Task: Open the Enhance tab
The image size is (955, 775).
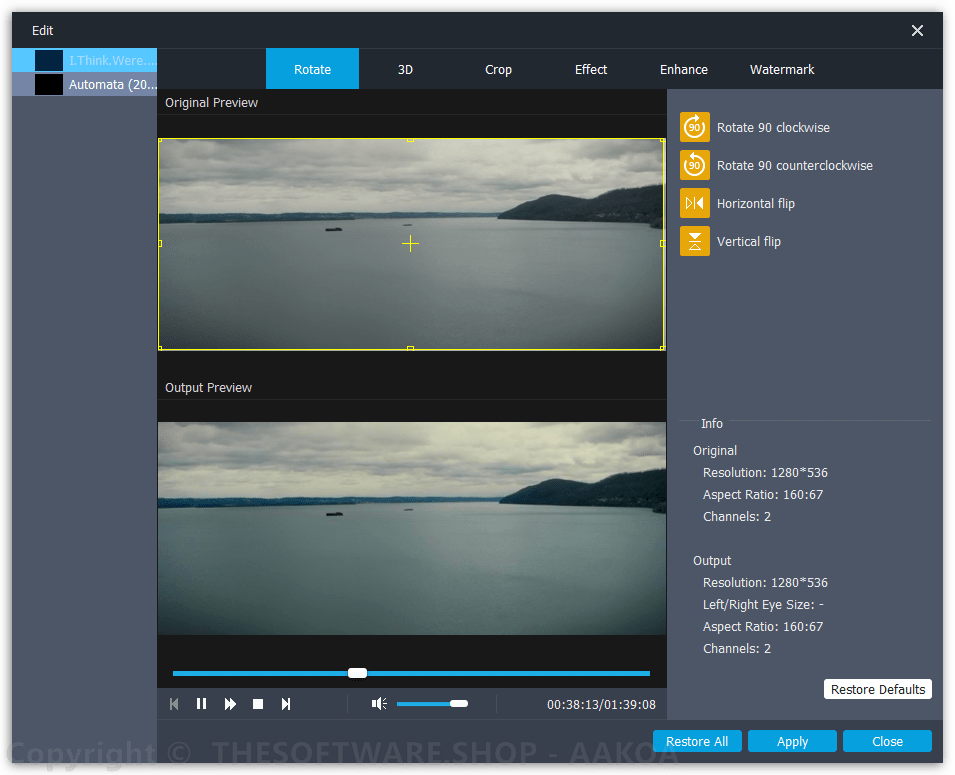Action: 683,69
